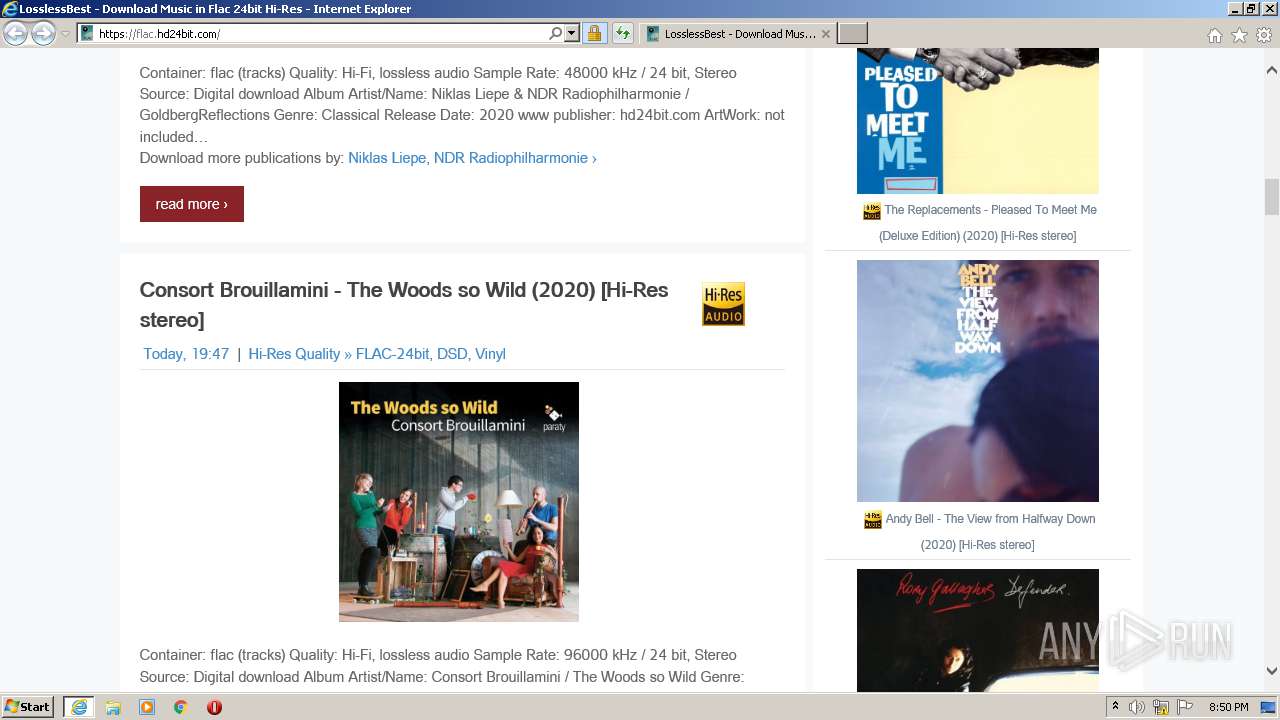Open The Woods so Wild album cover
The image size is (1280, 720).
click(459, 502)
